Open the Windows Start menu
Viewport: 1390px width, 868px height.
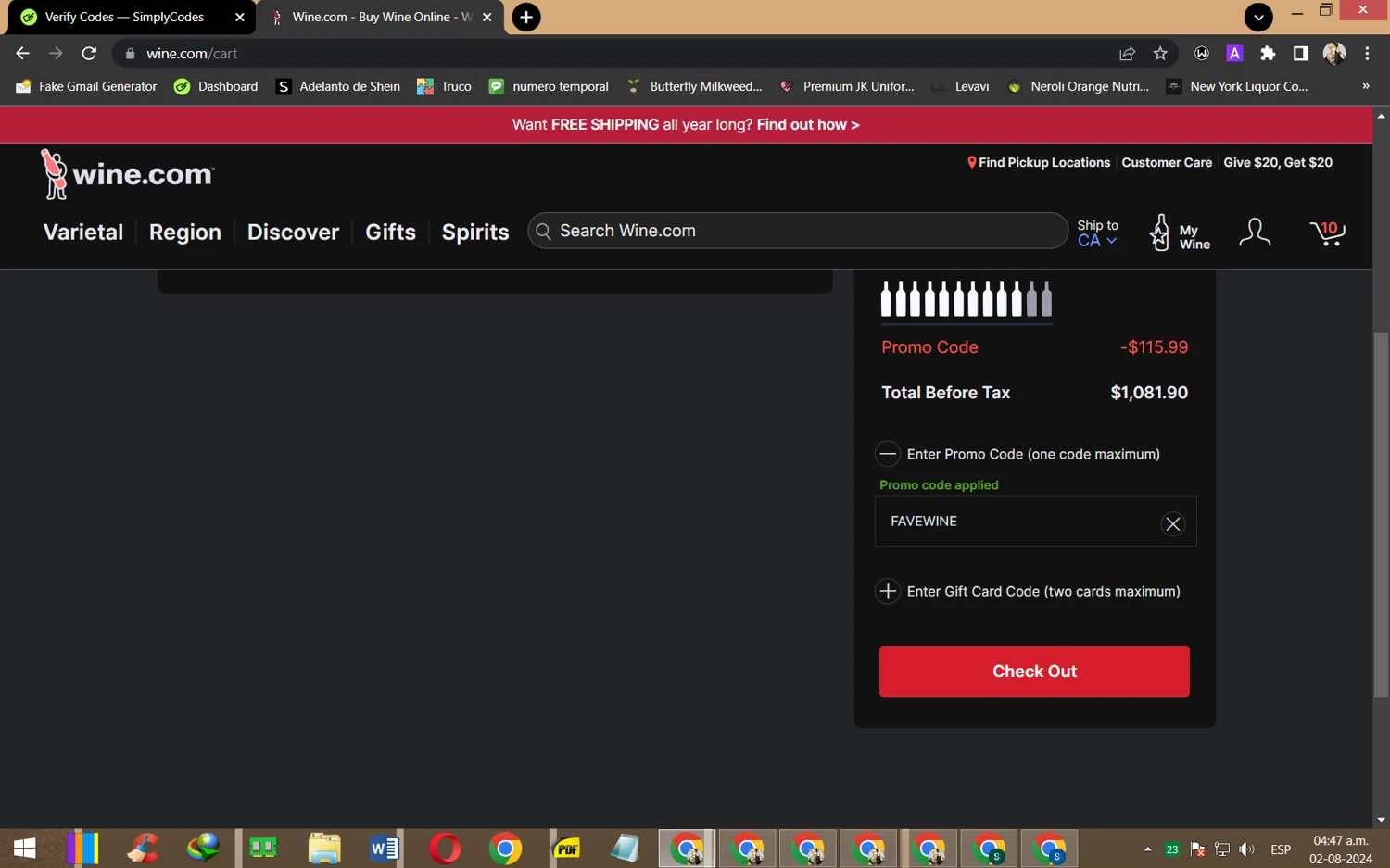(x=25, y=848)
